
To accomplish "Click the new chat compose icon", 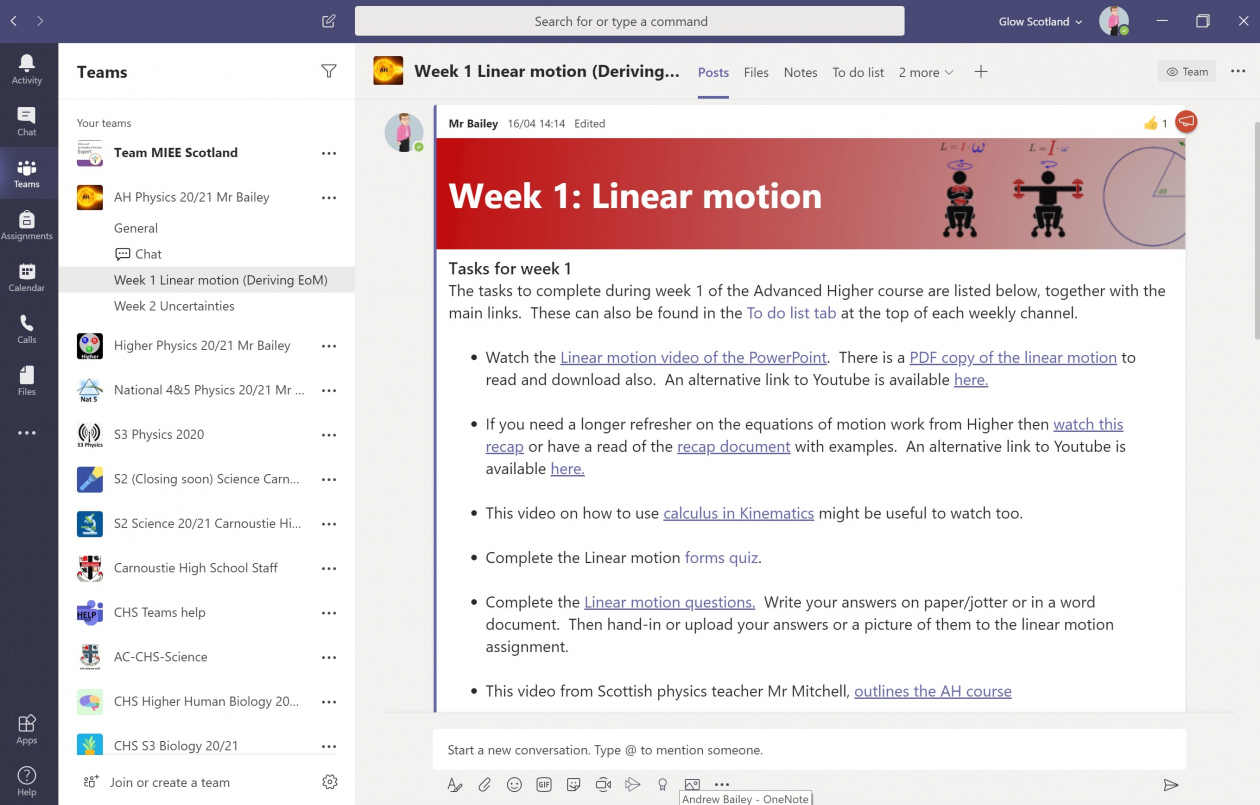I will [329, 21].
